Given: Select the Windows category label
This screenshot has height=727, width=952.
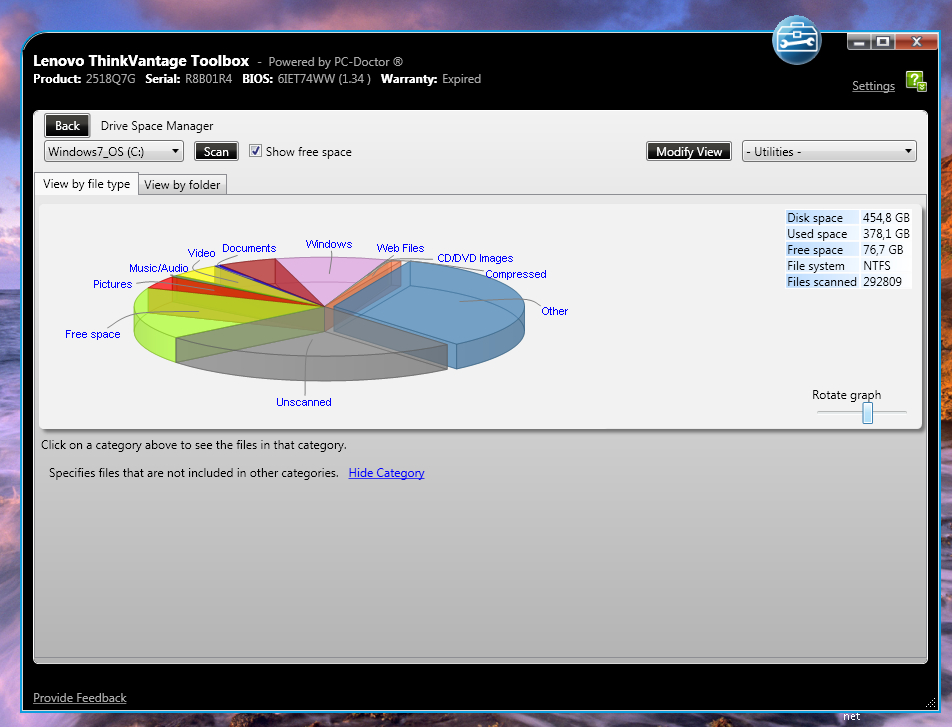Looking at the screenshot, I should 328,244.
